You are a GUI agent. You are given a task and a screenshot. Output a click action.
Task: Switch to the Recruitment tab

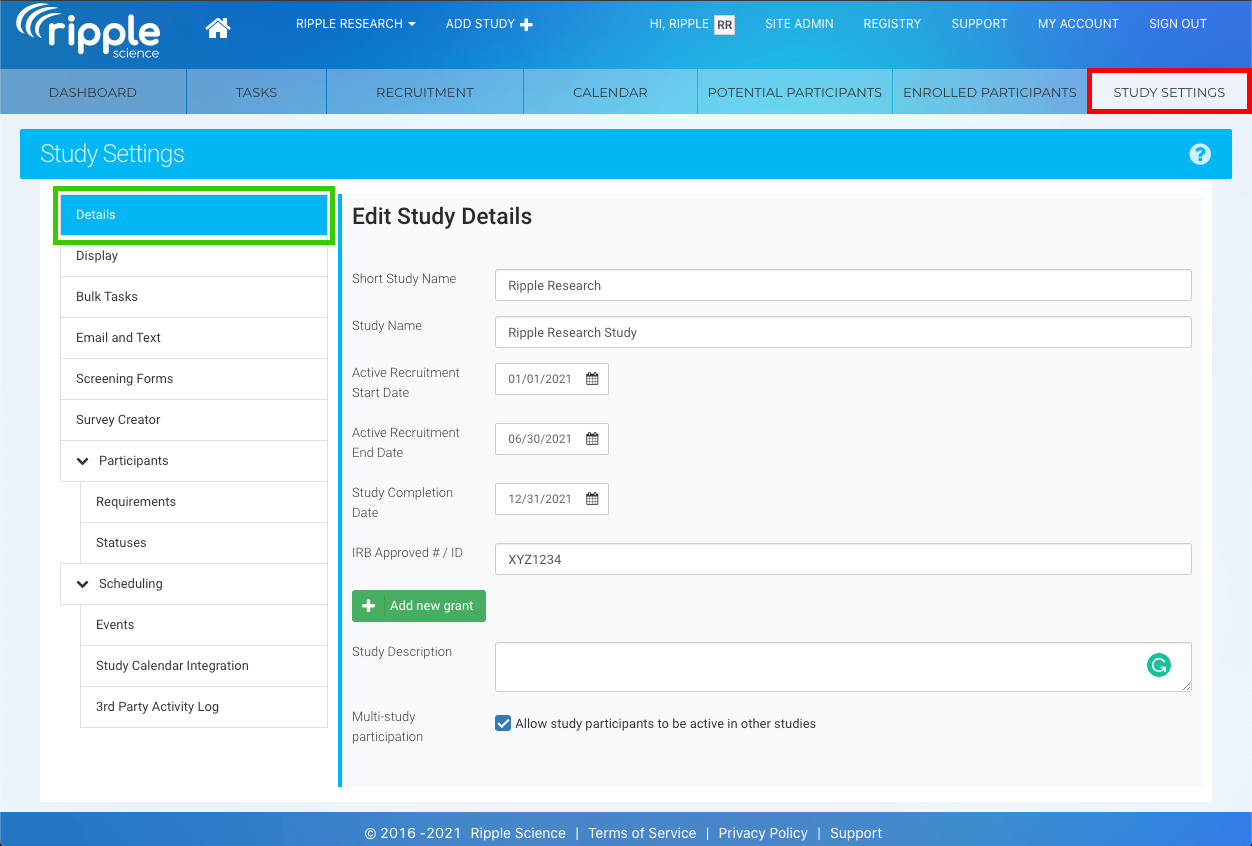424,92
